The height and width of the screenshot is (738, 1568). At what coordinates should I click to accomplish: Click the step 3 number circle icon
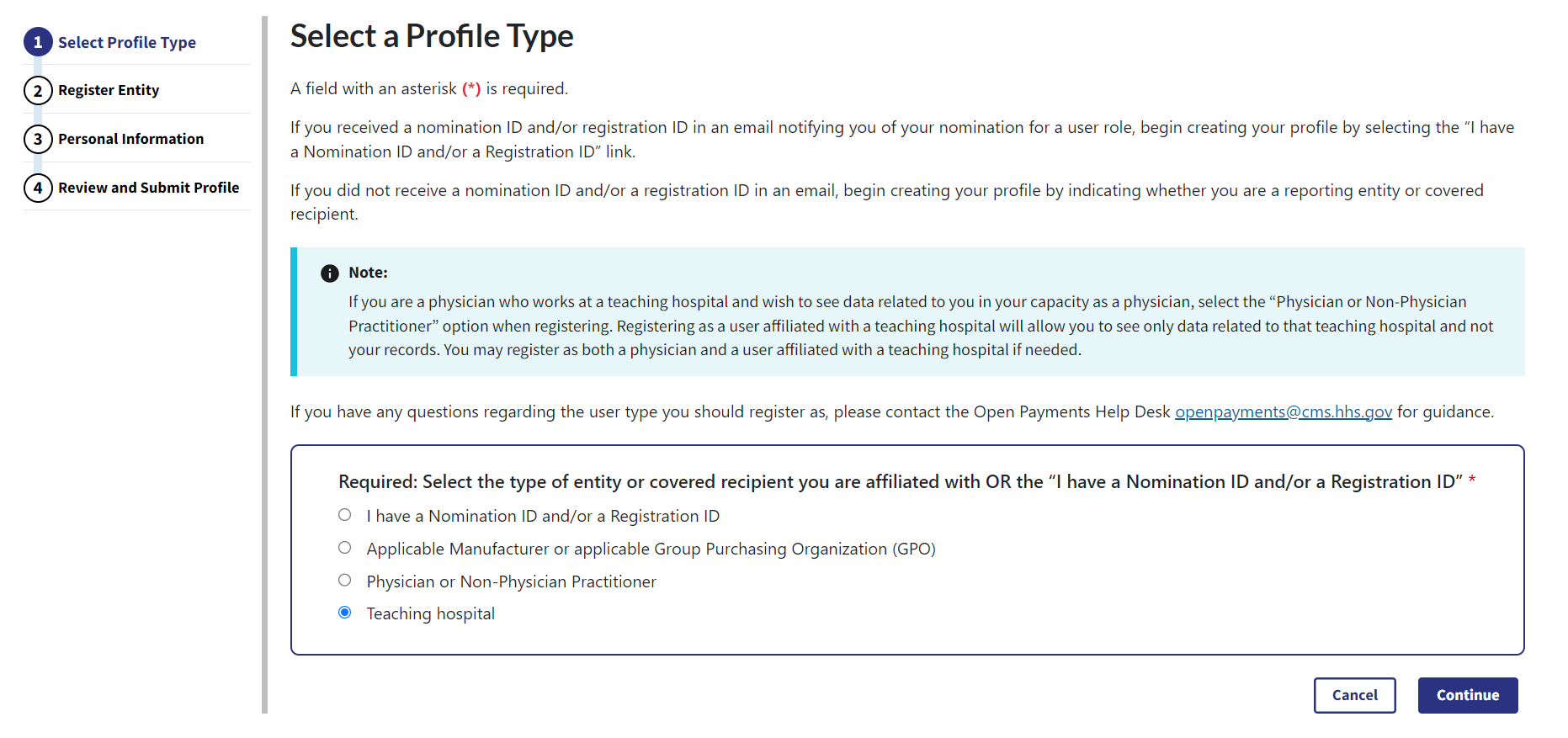(x=38, y=139)
